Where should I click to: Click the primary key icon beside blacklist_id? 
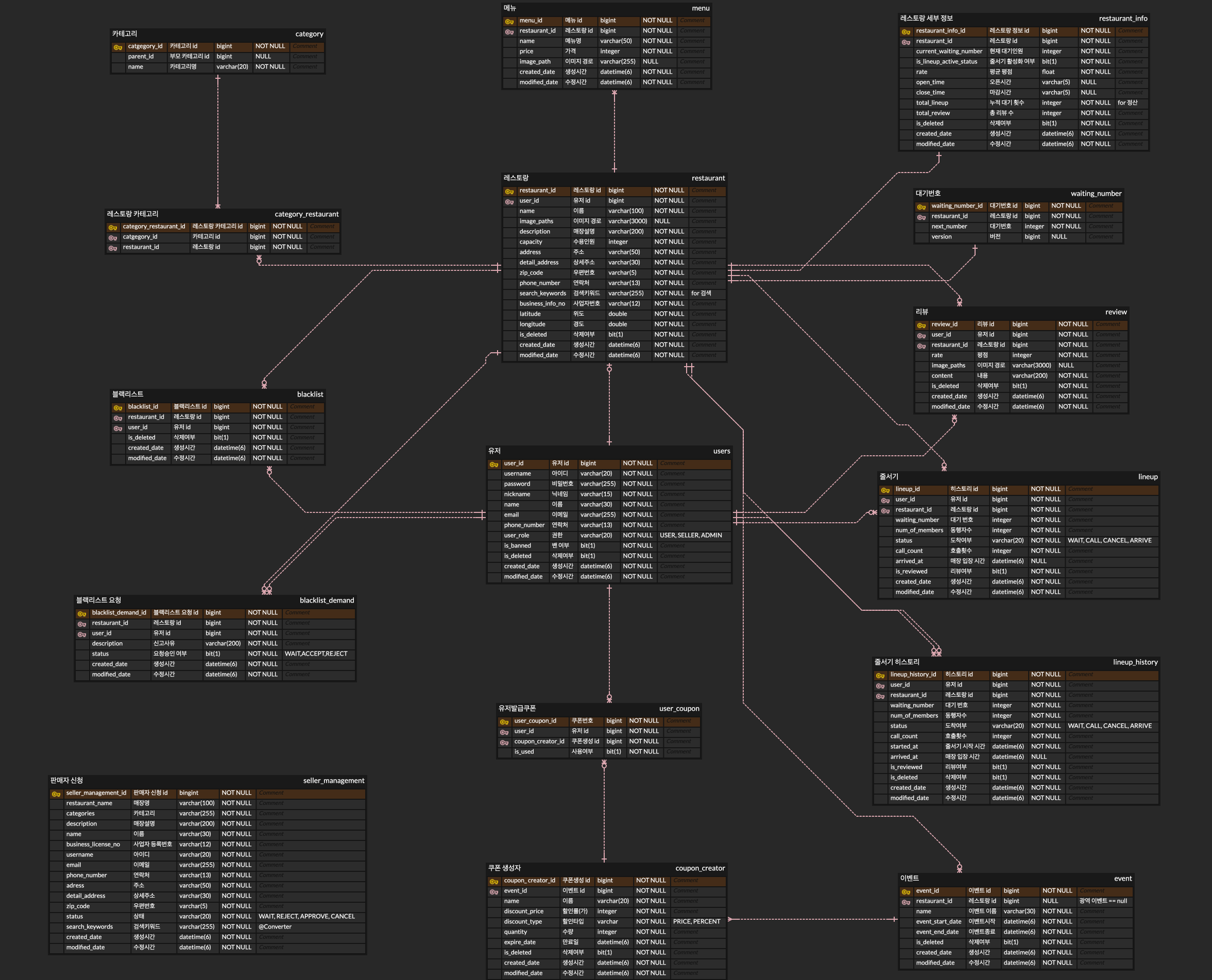tap(117, 407)
